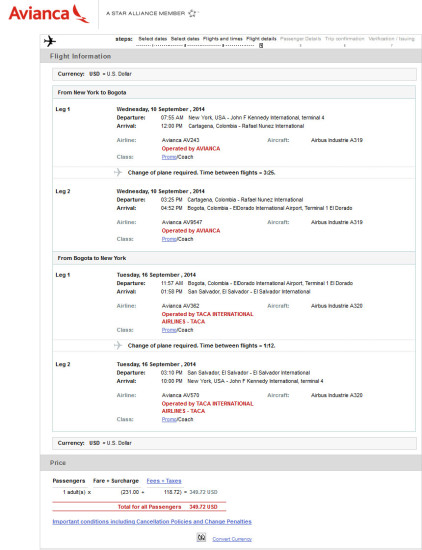
Task: Click 'Operated by TACA INTERNATIONAL' under AV382
Action: coord(207,314)
